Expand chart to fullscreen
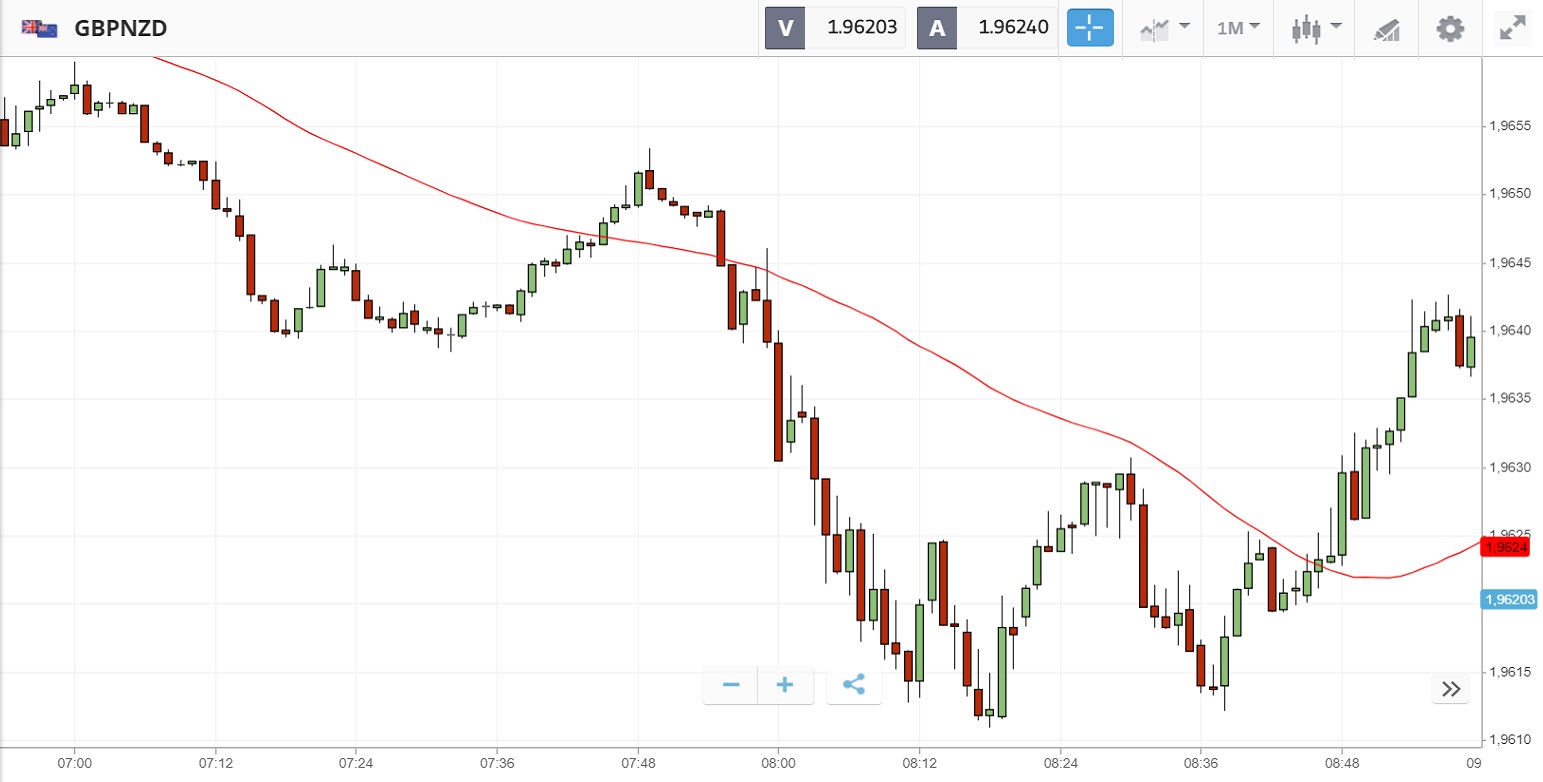This screenshot has width=1543, height=782. pos(1513,28)
